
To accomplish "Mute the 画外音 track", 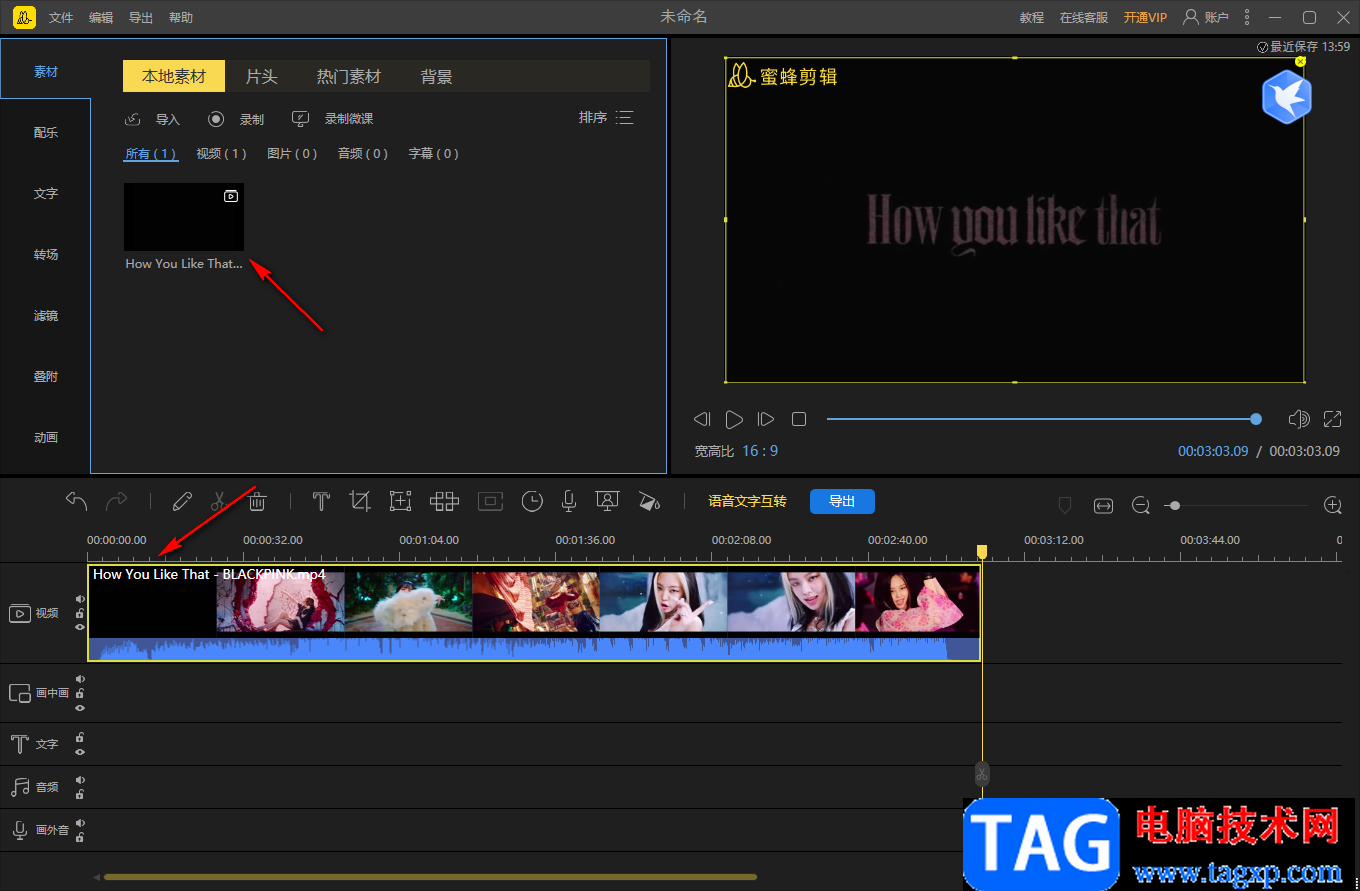I will 80,823.
